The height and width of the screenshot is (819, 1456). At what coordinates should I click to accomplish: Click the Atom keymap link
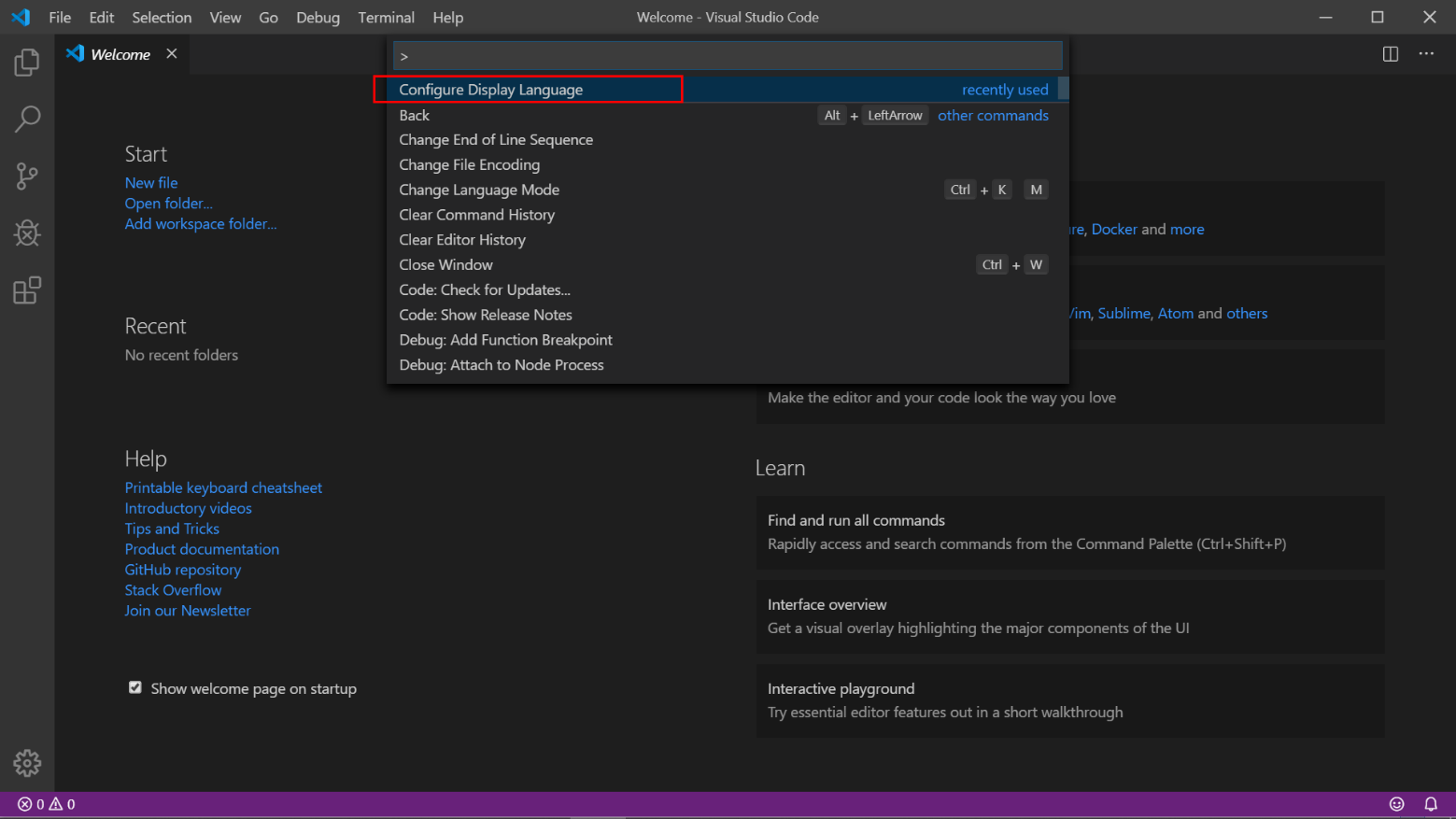pos(1176,314)
